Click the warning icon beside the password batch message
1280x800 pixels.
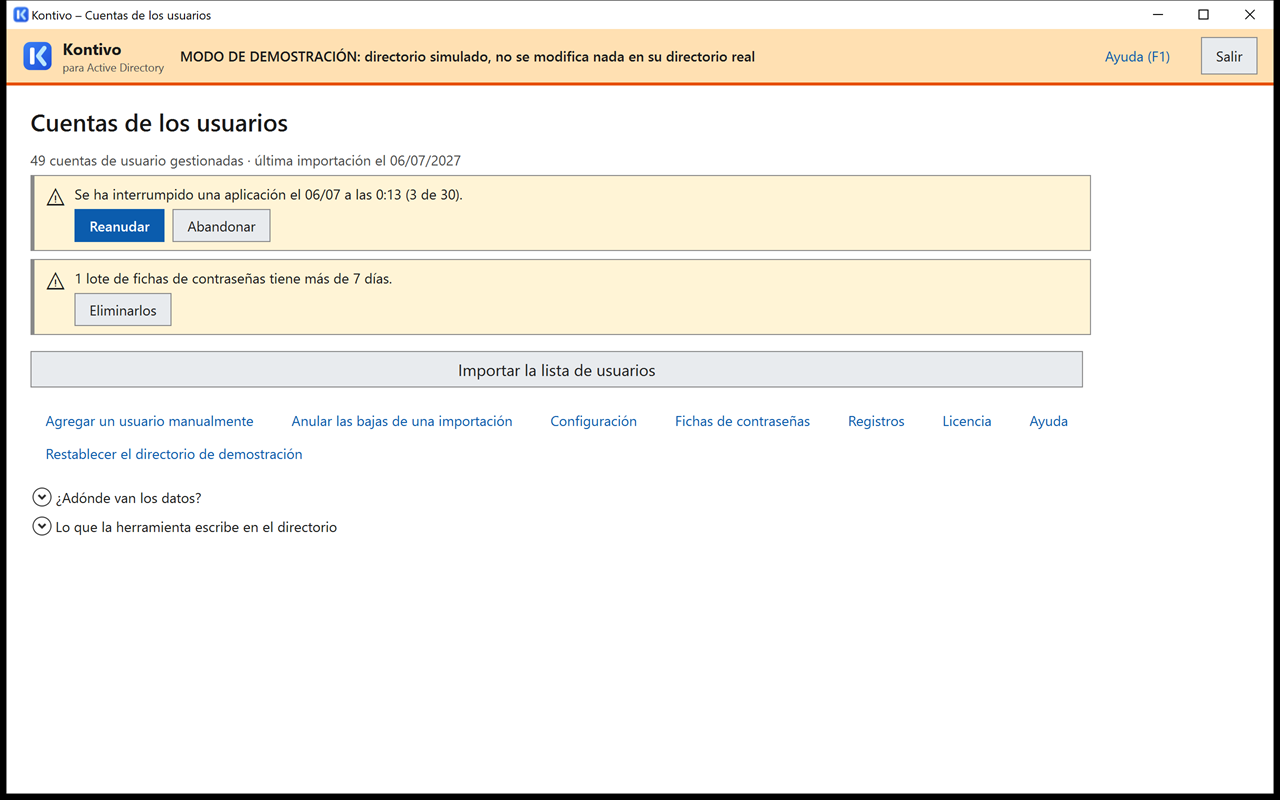(x=56, y=281)
